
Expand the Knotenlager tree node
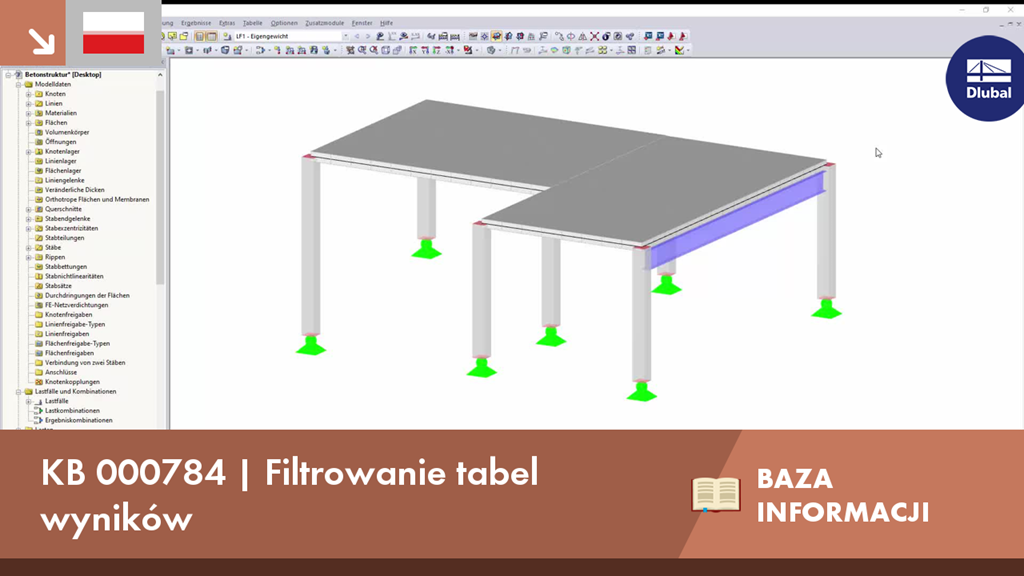(x=29, y=152)
